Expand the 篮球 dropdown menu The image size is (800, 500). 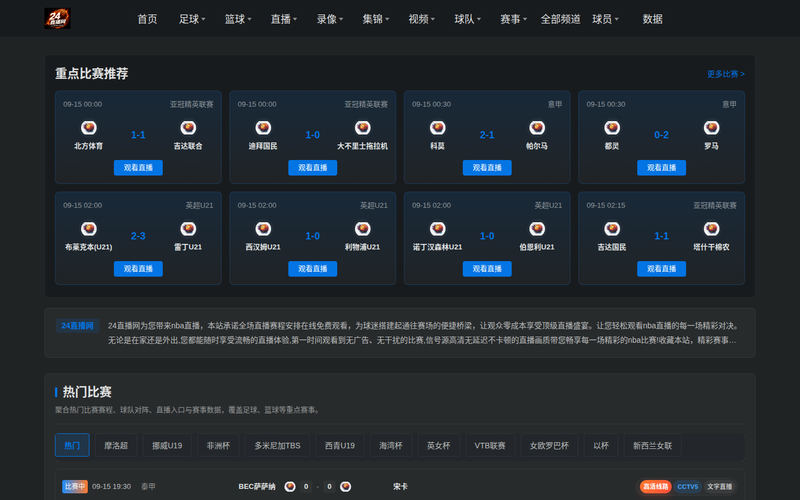pos(238,19)
